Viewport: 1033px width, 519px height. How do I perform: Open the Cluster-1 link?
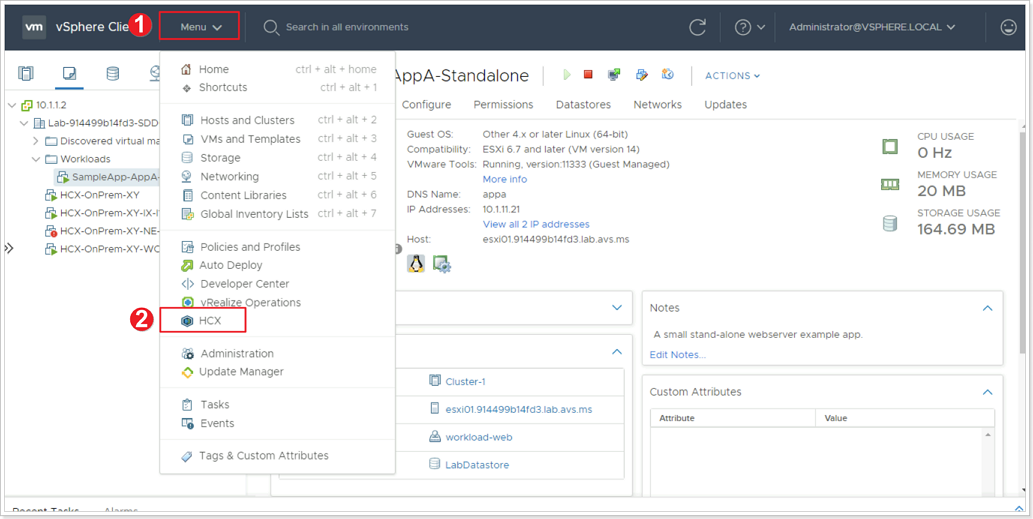[466, 381]
